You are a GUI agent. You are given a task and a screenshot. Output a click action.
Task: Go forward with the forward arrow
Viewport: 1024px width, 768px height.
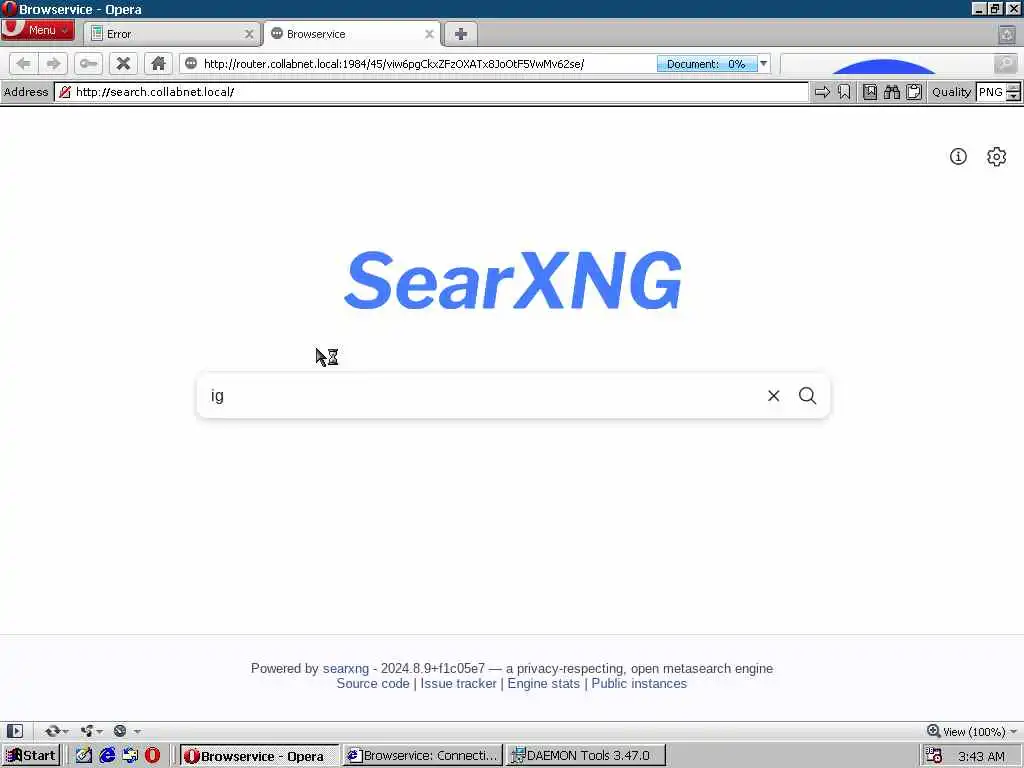click(54, 63)
